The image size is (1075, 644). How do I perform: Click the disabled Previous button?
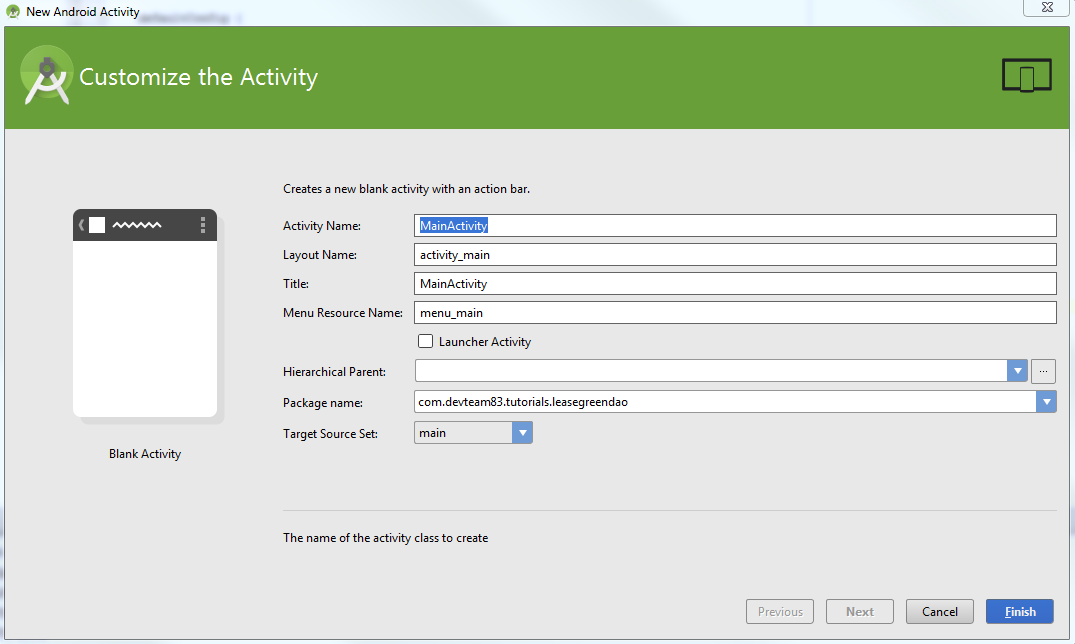point(780,612)
